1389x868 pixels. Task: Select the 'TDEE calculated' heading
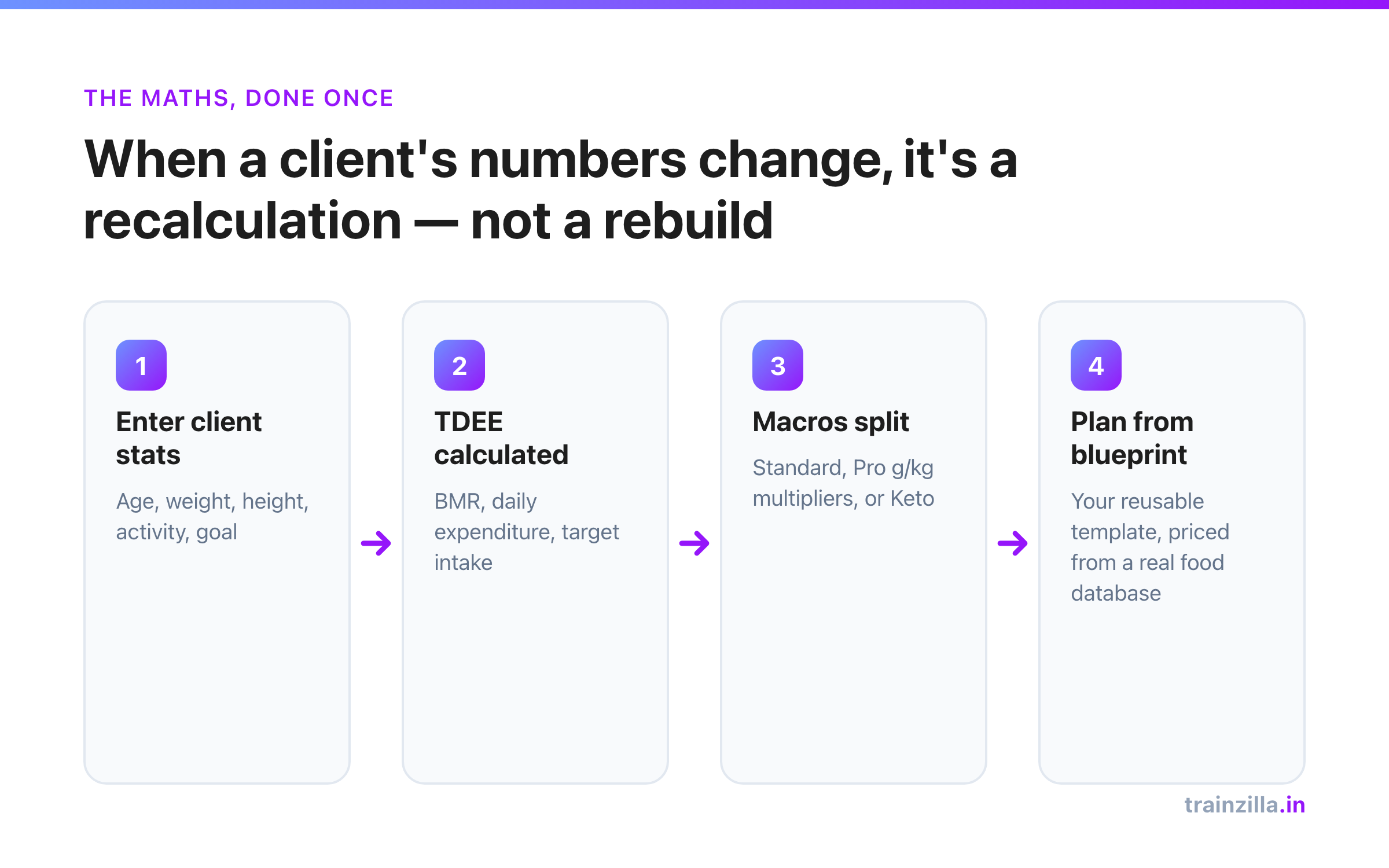tap(501, 438)
